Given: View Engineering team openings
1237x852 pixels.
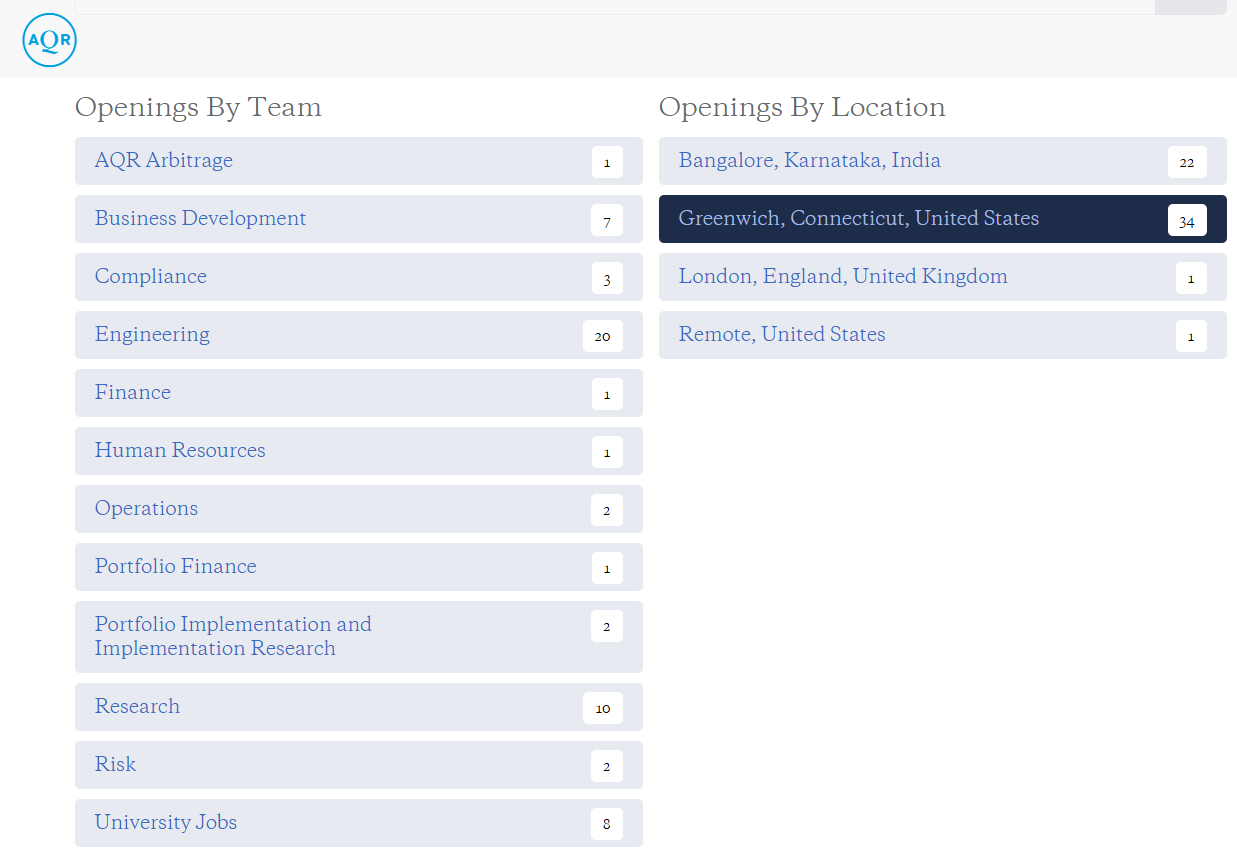Looking at the screenshot, I should (x=152, y=335).
